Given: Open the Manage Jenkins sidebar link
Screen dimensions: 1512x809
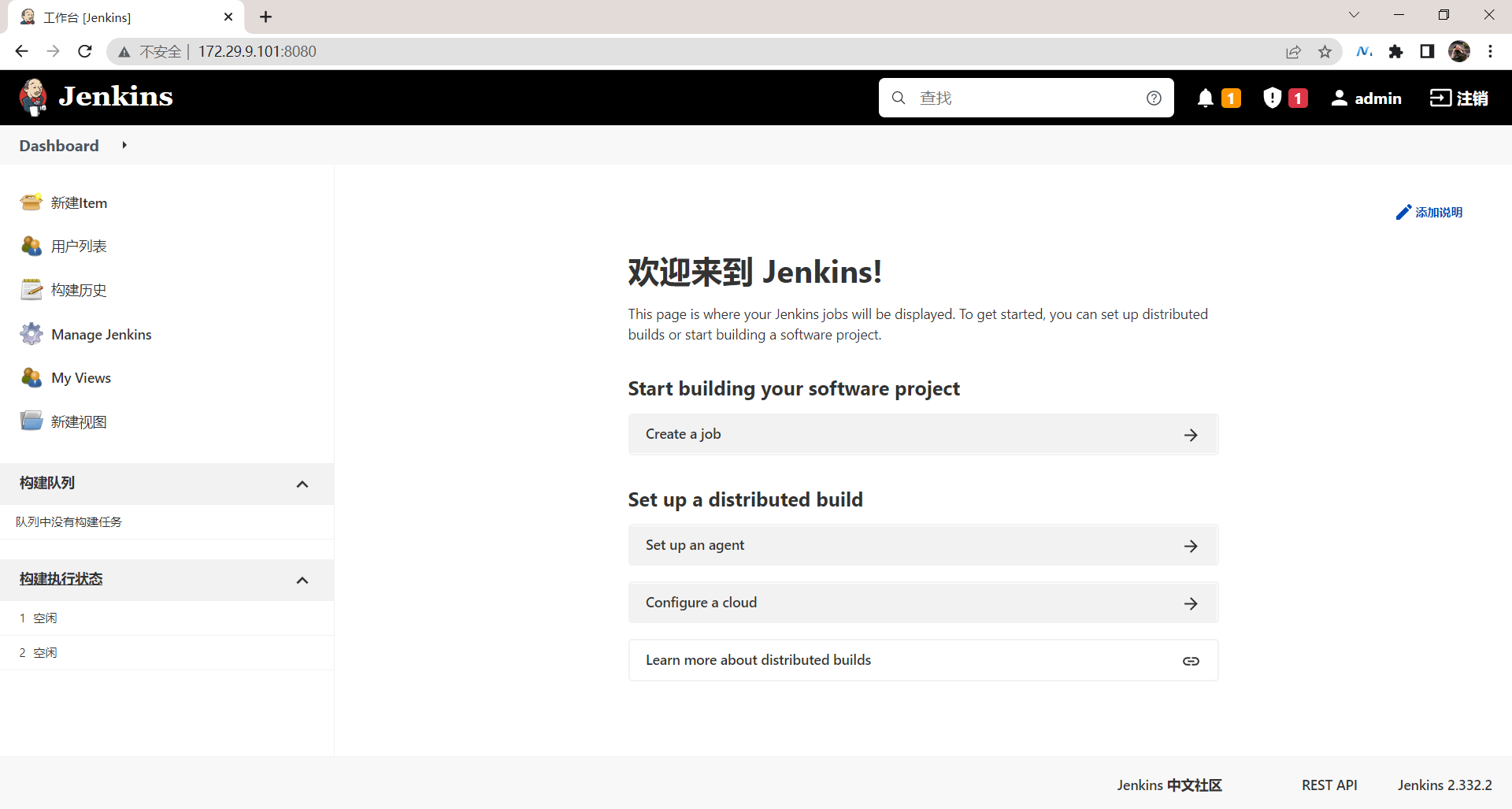Looking at the screenshot, I should pyautogui.click(x=102, y=334).
